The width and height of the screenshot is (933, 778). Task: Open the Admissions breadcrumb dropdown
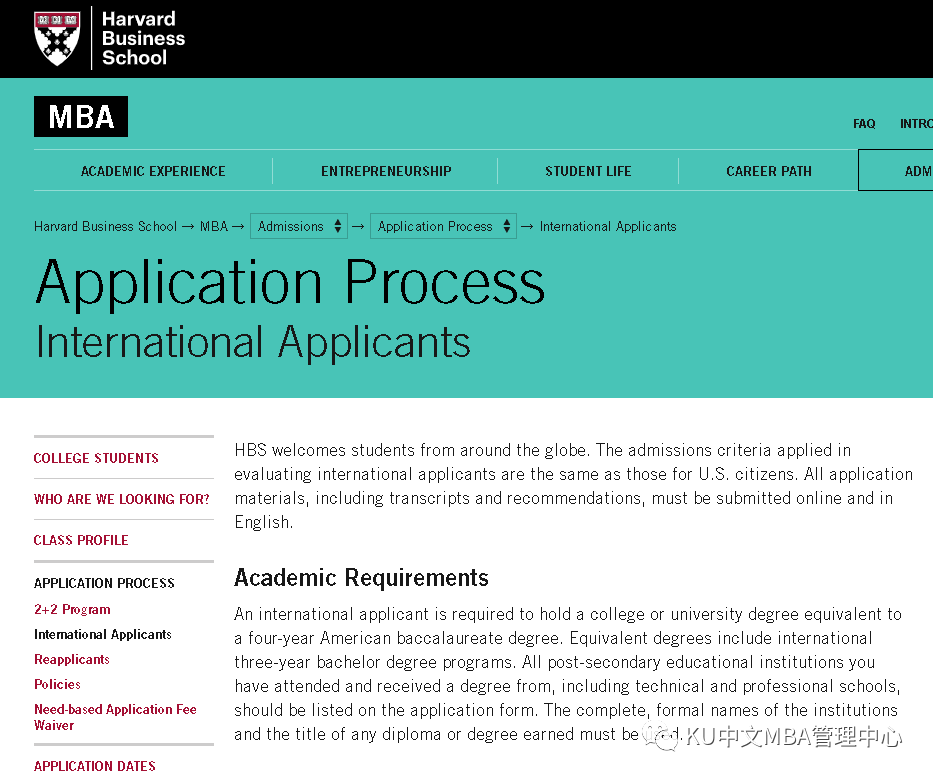click(x=299, y=226)
